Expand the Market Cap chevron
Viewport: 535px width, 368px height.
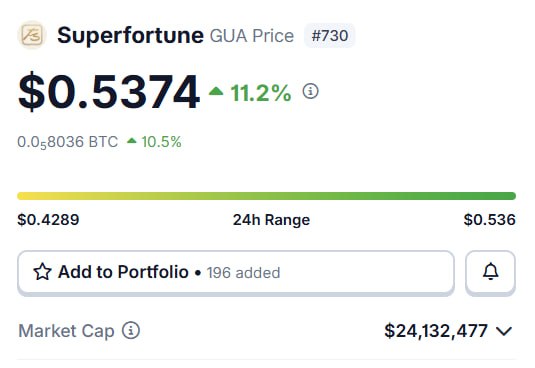504,331
